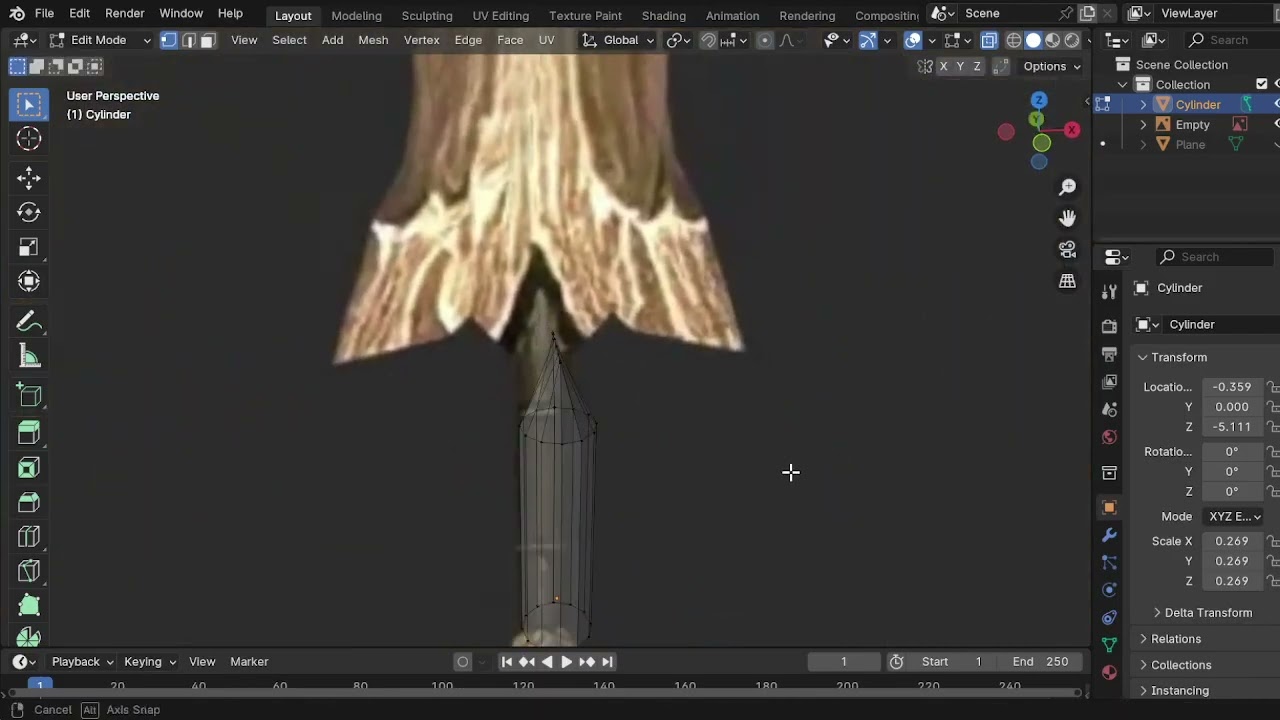Pick the Rotate tool
Viewport: 1280px width, 720px height.
(29, 212)
